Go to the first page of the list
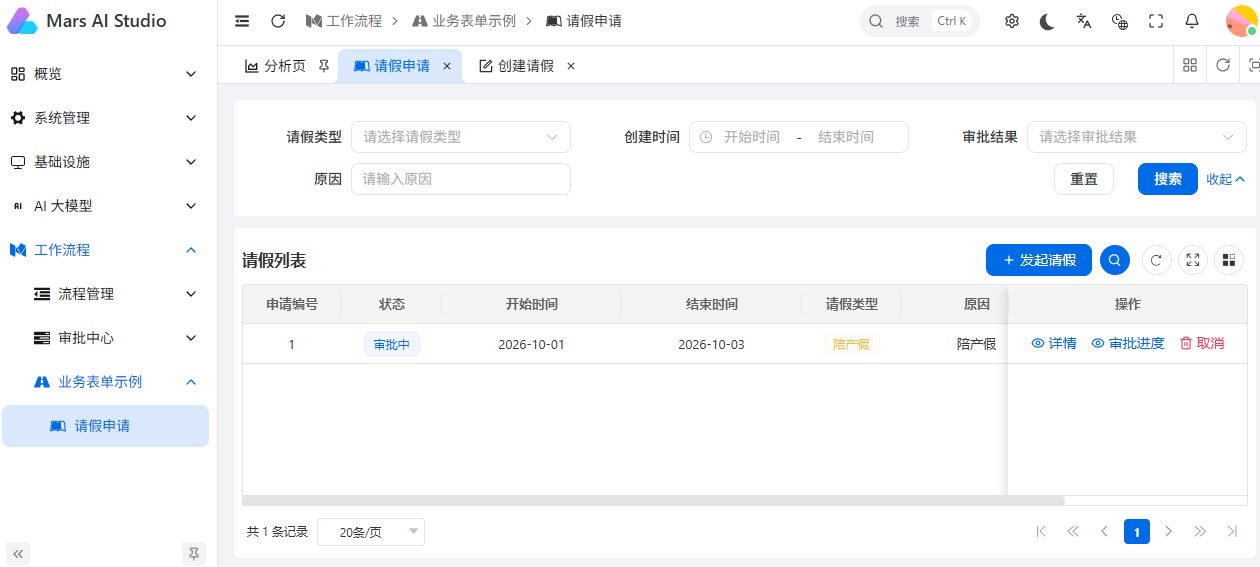Screen dimensions: 1260x567 coord(1041,531)
